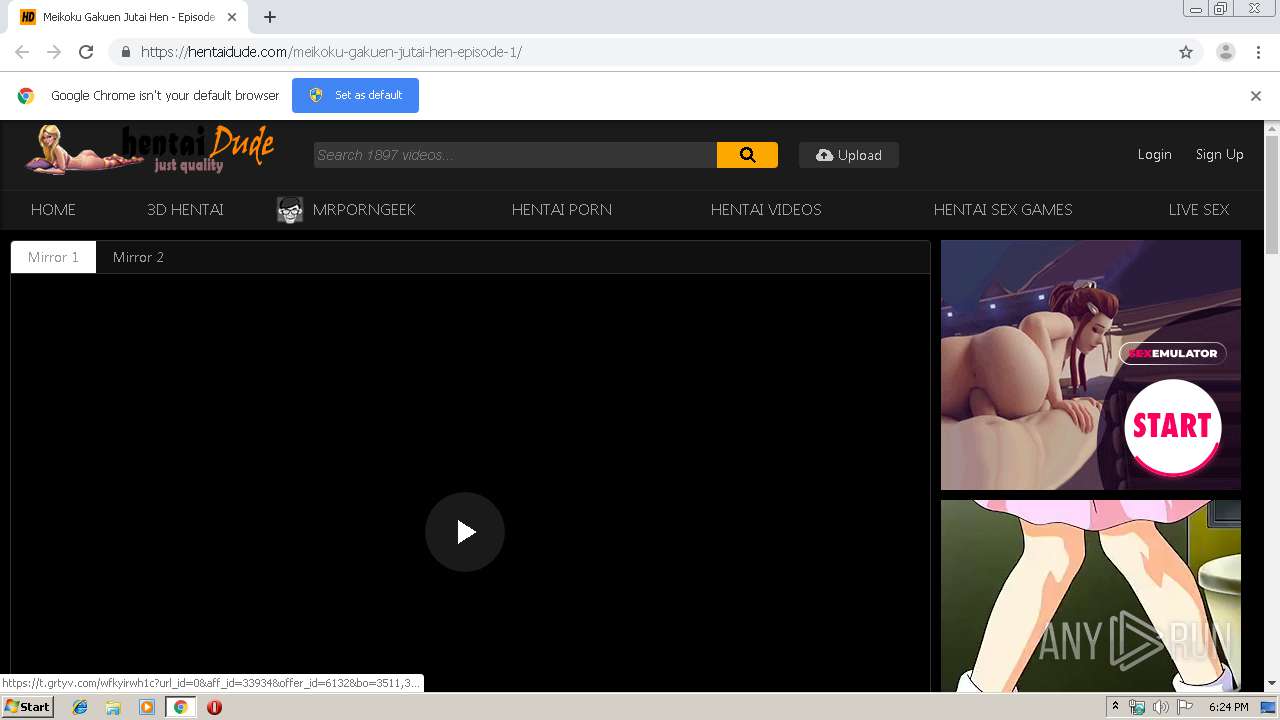
Task: Select the Chrome taskbar icon
Action: 180,707
